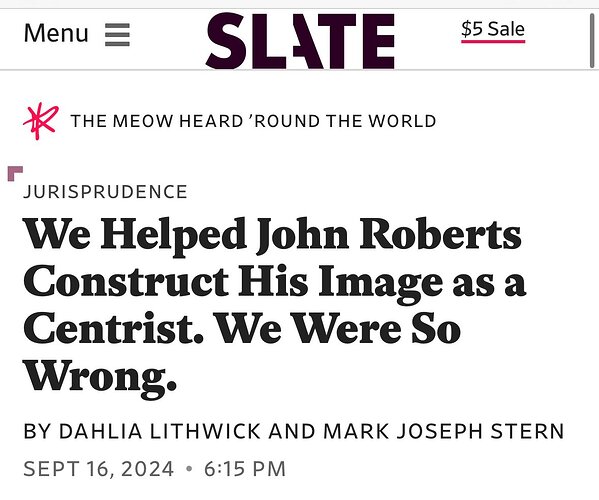This screenshot has height=500, width=599.
Task: Click the purple corner bracket marker
Action: coord(15,173)
